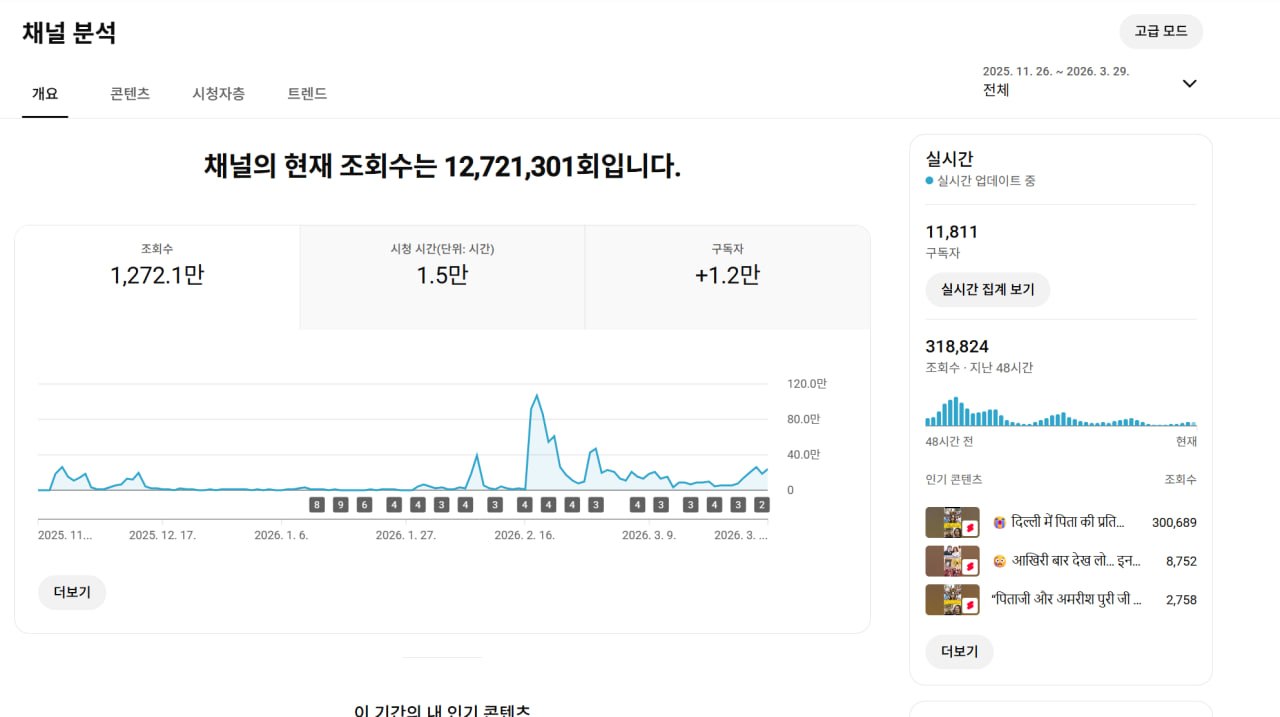Click the 실시간 집계 보기 button
This screenshot has height=717, width=1280.
[987, 290]
